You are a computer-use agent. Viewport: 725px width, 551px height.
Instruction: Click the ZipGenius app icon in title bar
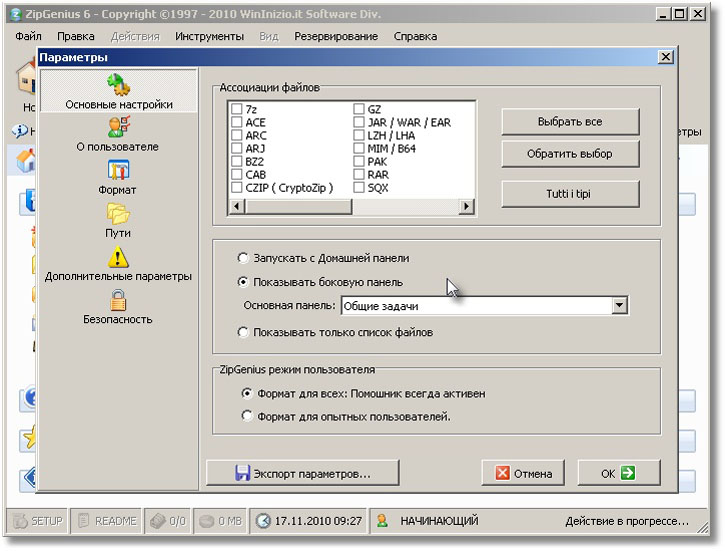click(16, 14)
